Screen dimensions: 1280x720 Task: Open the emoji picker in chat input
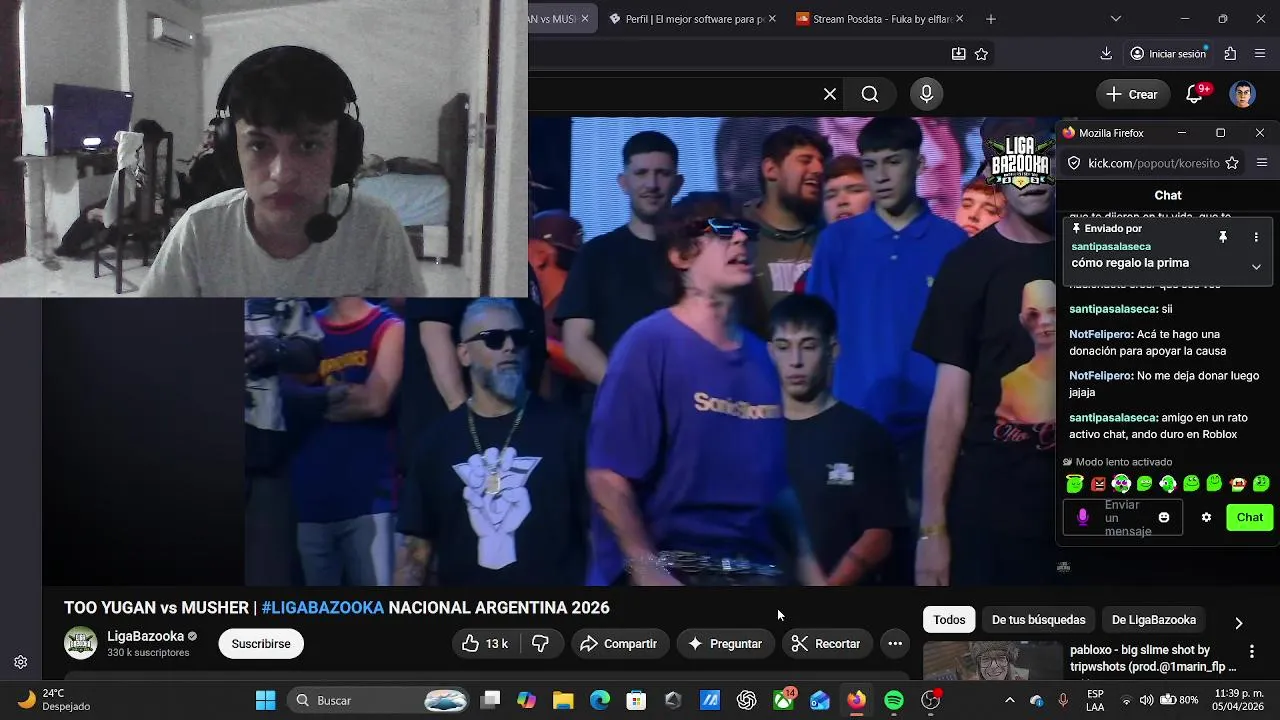coord(1164,518)
